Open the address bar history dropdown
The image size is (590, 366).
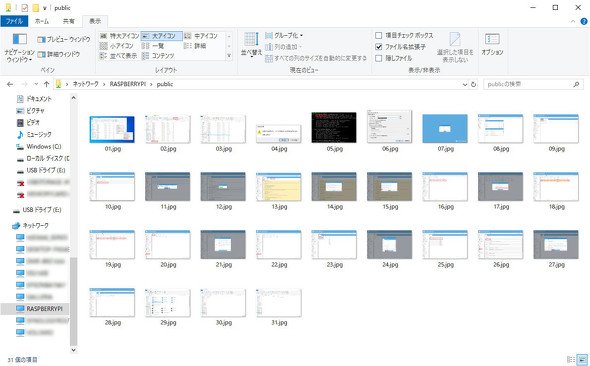click(x=465, y=84)
